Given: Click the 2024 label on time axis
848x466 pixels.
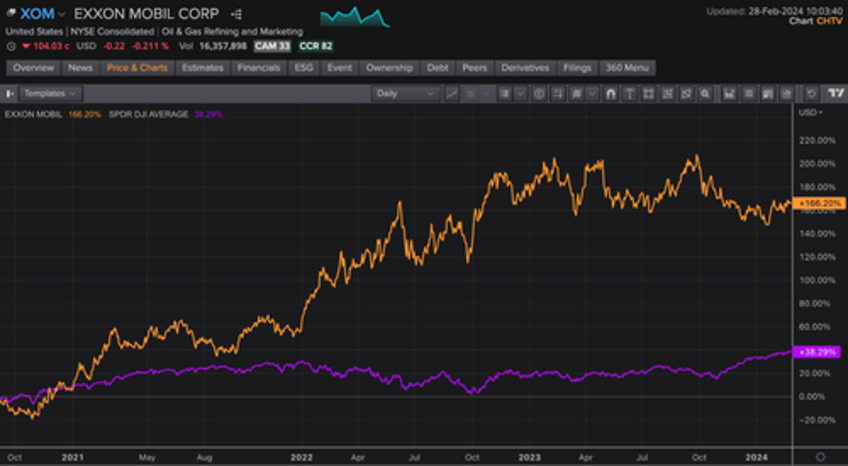Looking at the screenshot, I should (x=756, y=457).
